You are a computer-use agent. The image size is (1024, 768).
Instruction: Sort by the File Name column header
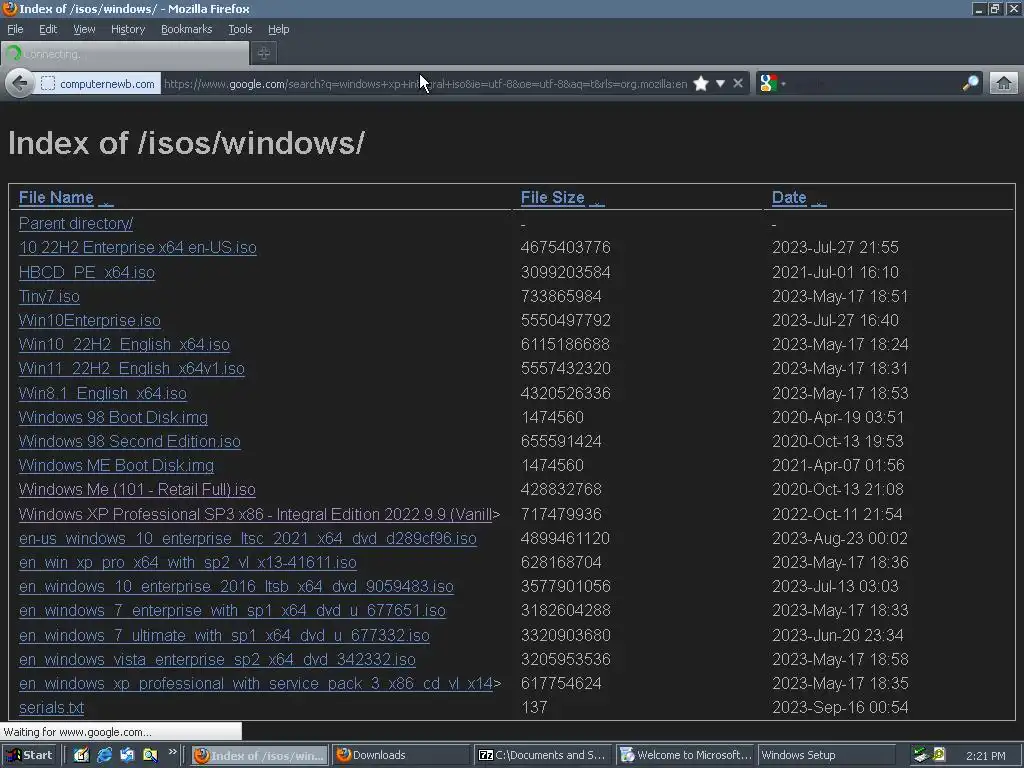pos(56,197)
